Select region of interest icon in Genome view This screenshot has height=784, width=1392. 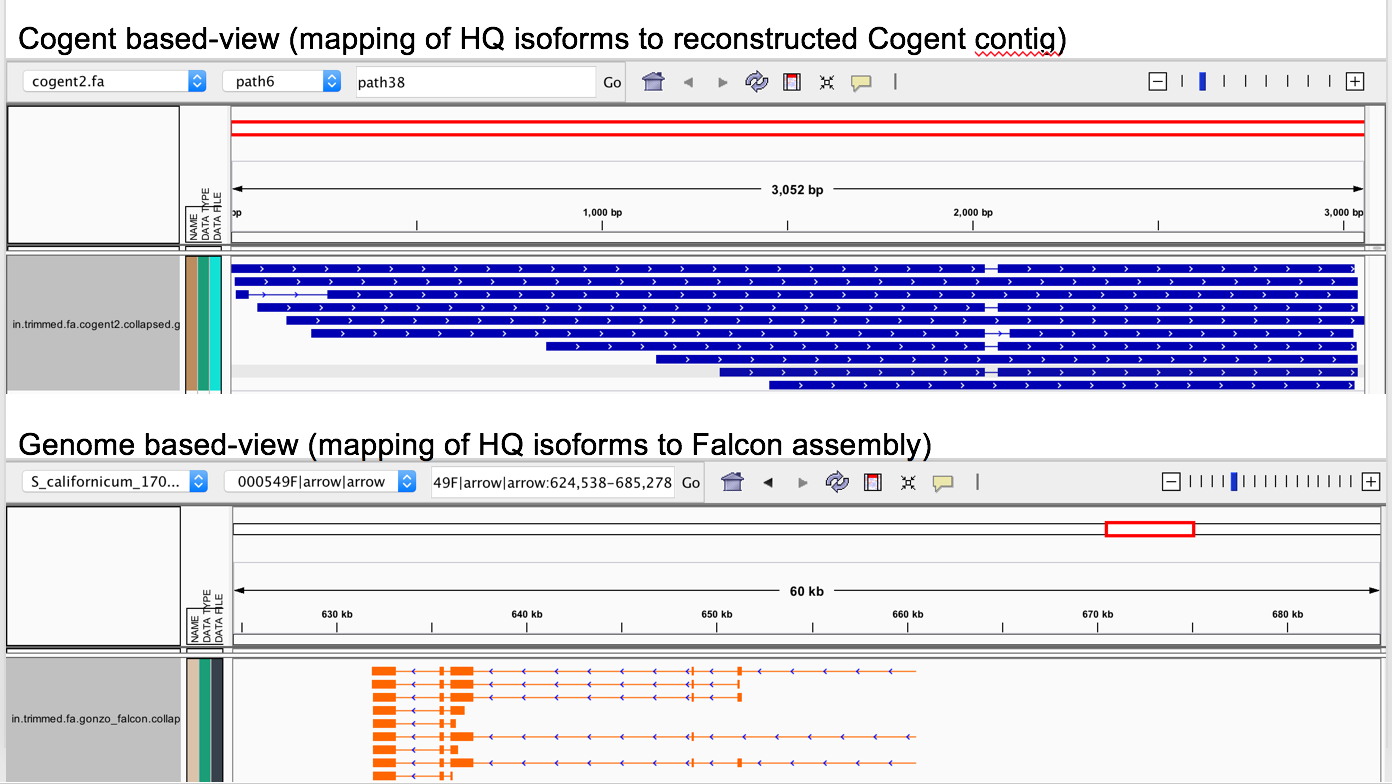coord(872,482)
